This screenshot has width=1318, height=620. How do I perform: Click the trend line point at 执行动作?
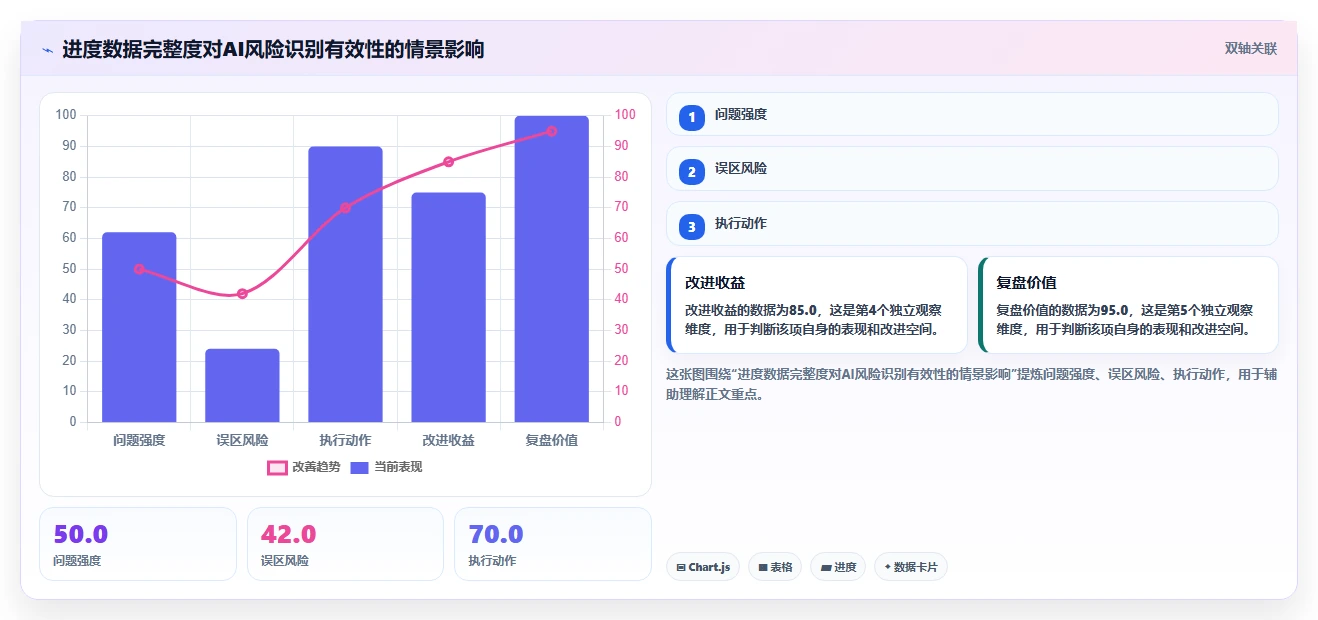(345, 208)
